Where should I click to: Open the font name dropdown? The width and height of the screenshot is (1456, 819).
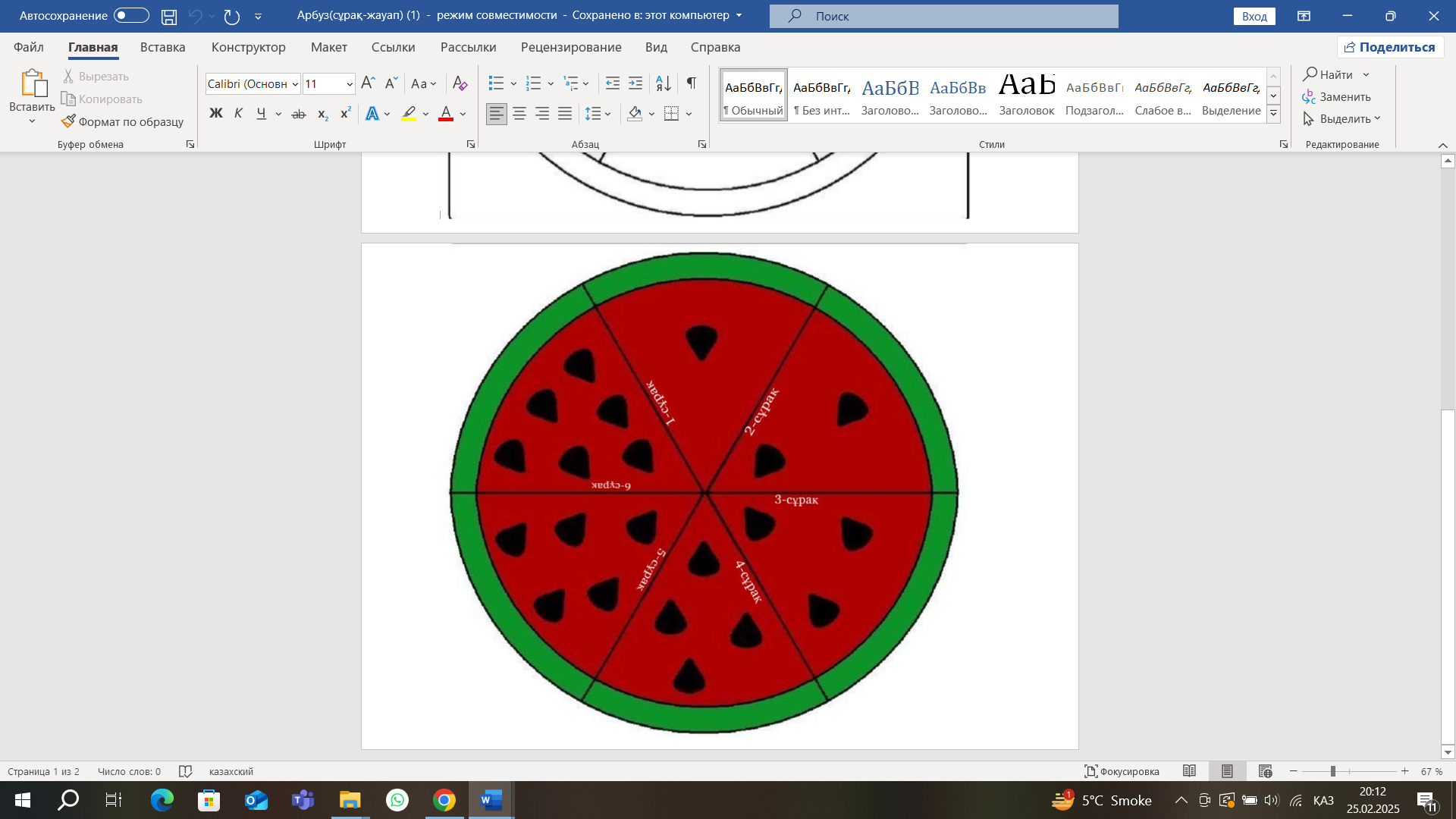(295, 84)
